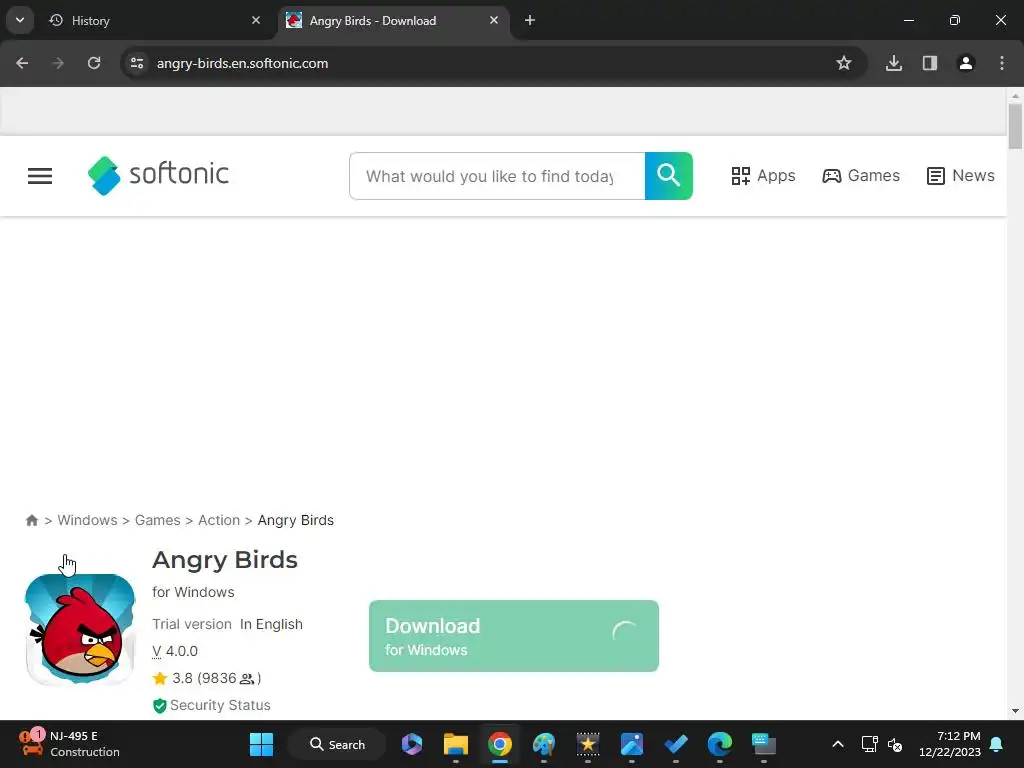Screen dimensions: 1024x768
Task: Toggle the browser side panel
Action: point(930,63)
